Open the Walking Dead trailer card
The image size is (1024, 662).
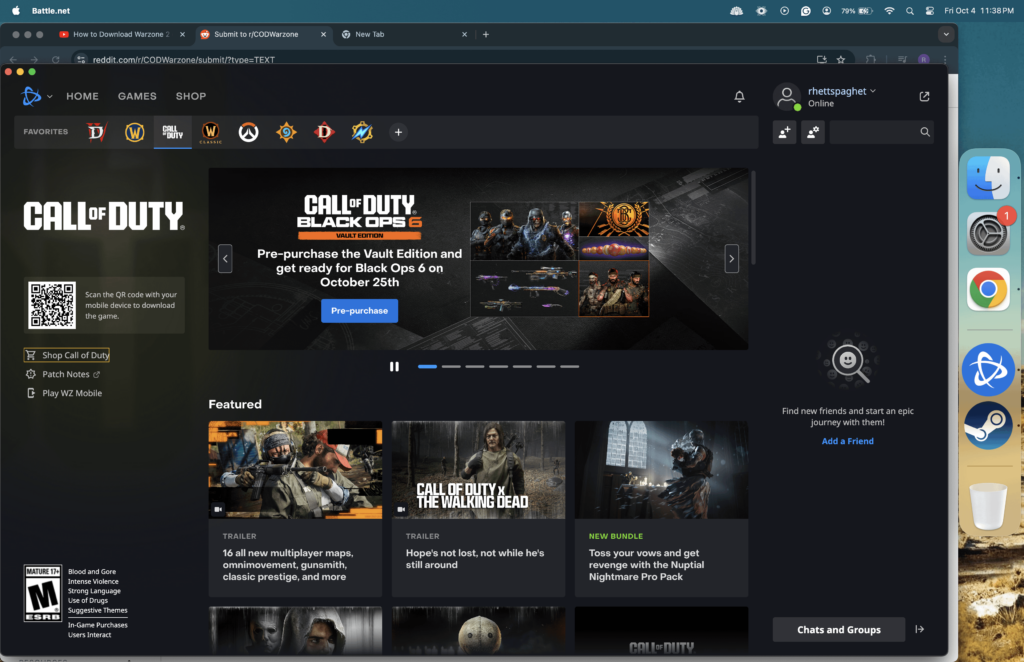pos(479,509)
